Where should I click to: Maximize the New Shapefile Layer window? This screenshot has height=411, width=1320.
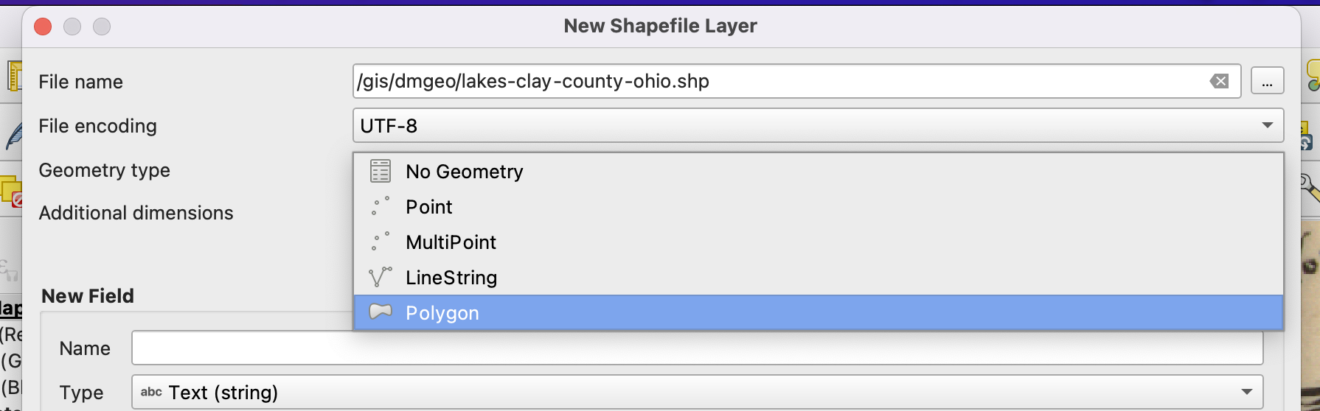102,27
